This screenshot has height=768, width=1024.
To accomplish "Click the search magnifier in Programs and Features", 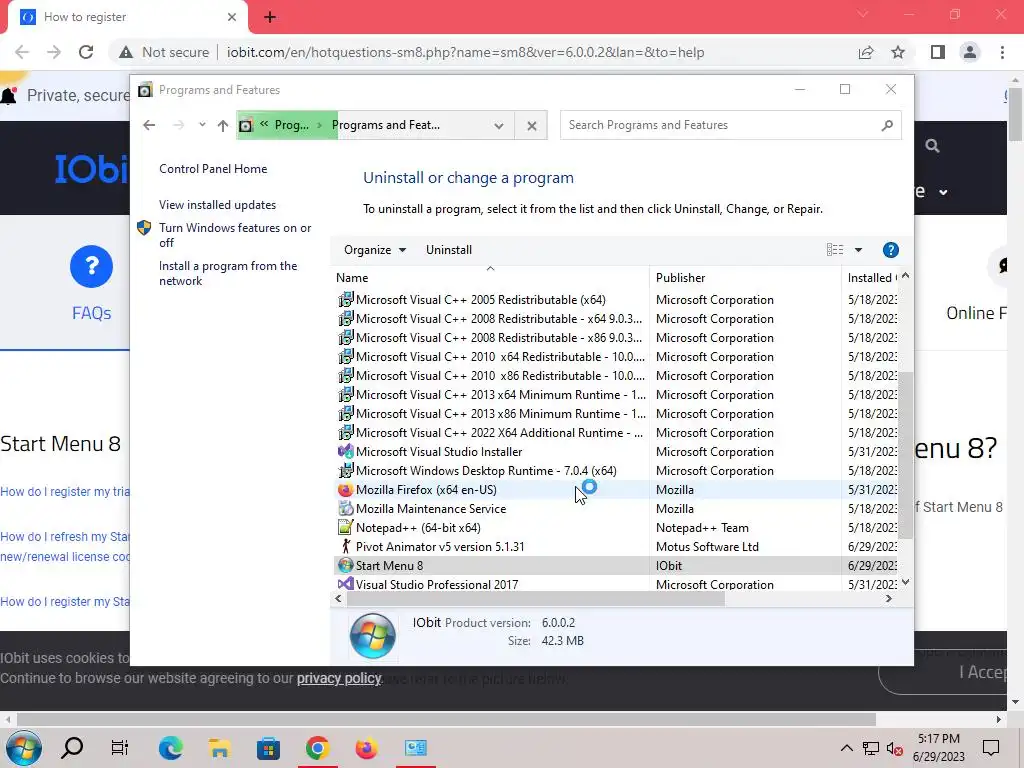I will point(887,125).
